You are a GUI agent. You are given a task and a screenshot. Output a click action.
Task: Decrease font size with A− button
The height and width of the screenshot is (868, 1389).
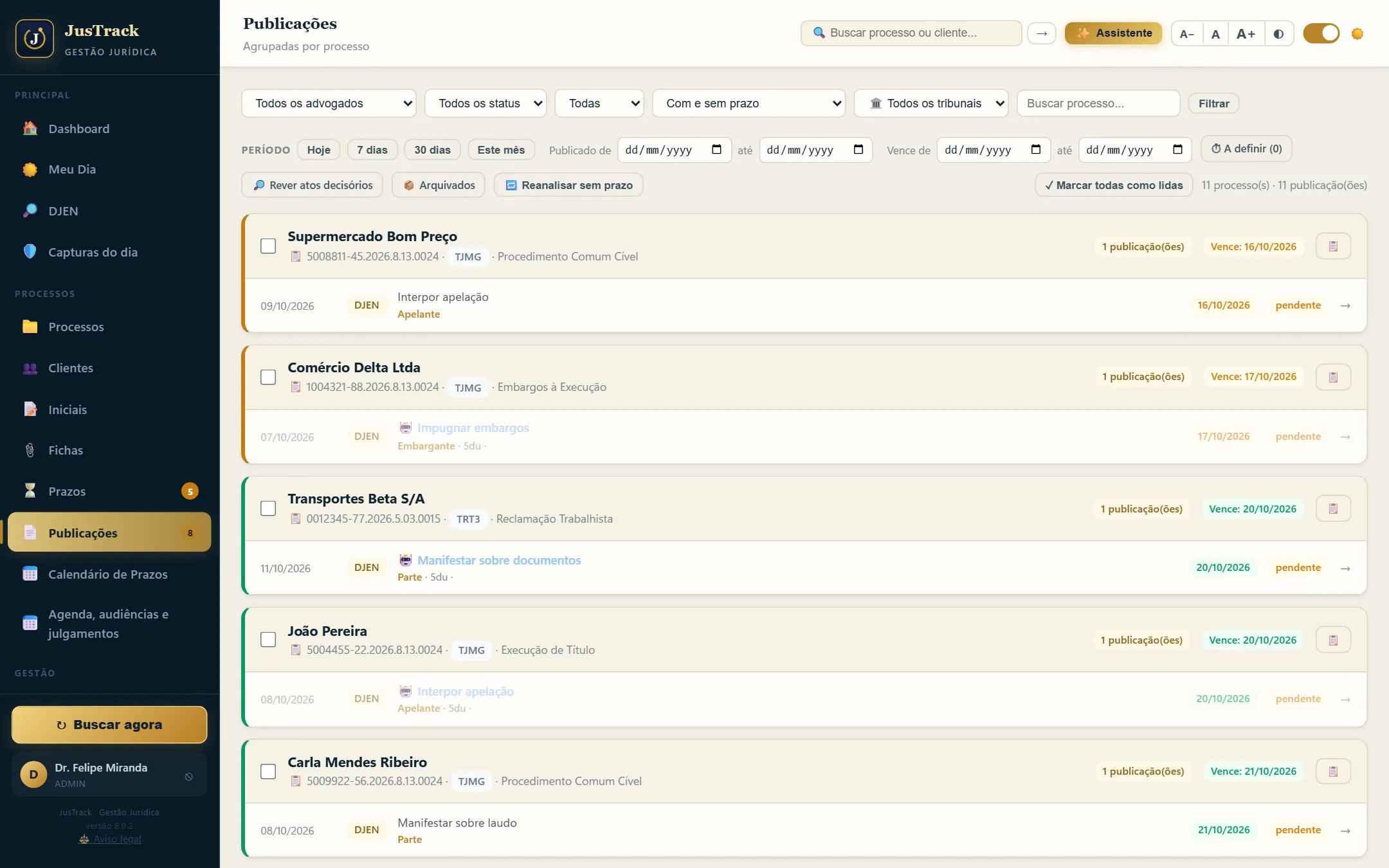tap(1187, 33)
